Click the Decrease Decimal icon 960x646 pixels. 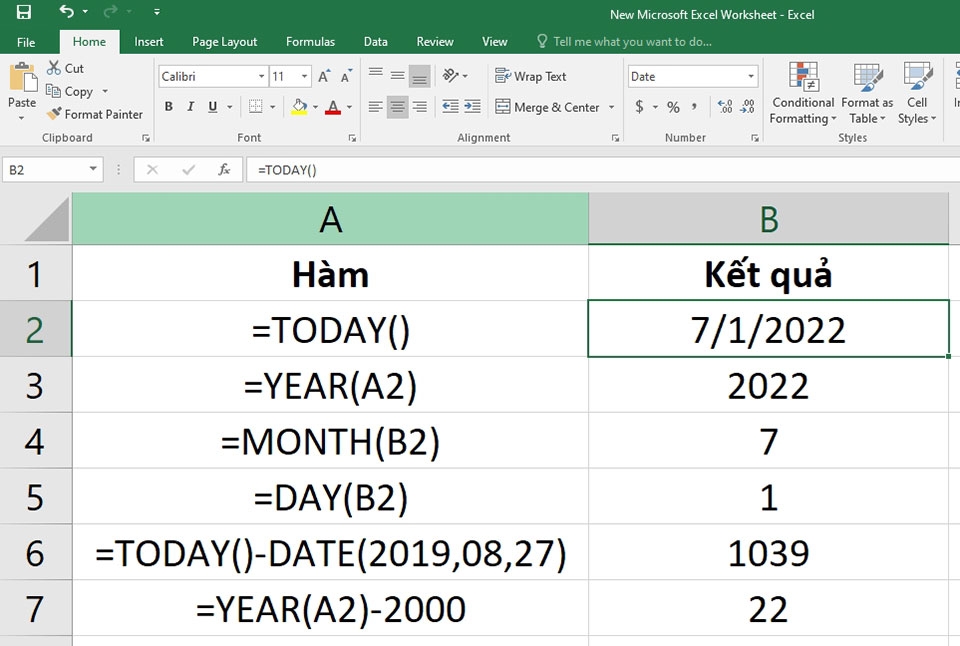pyautogui.click(x=748, y=107)
